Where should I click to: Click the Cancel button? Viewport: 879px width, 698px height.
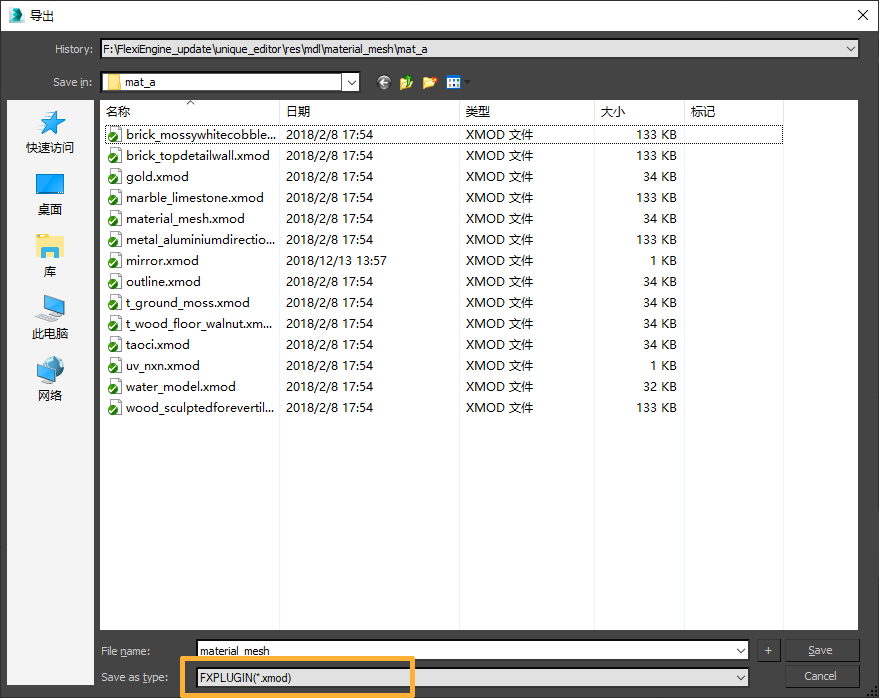pyautogui.click(x=821, y=676)
